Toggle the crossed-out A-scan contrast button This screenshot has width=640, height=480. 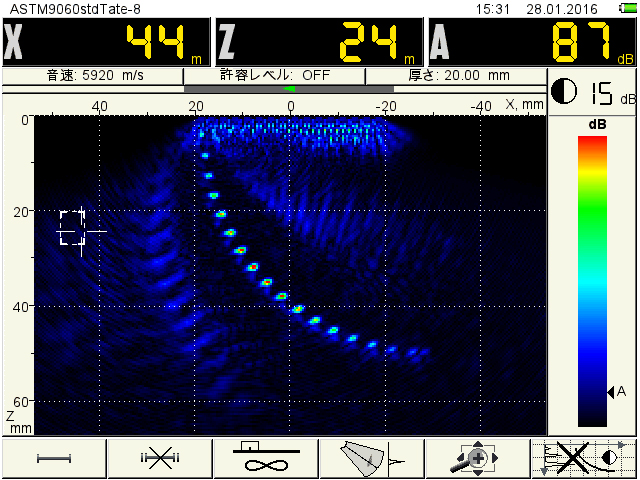584,458
